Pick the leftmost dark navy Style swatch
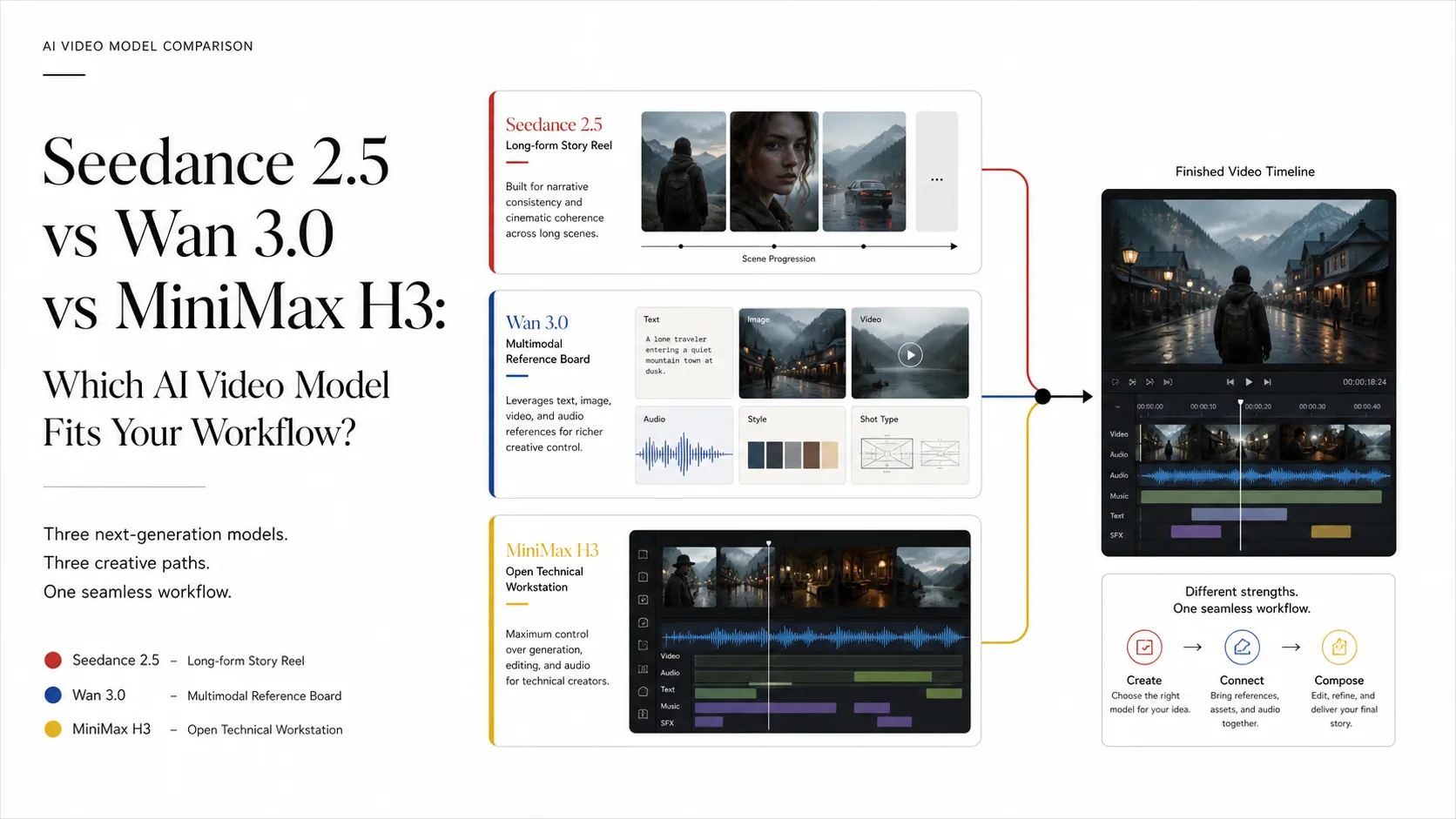The image size is (1456, 819). [x=756, y=455]
